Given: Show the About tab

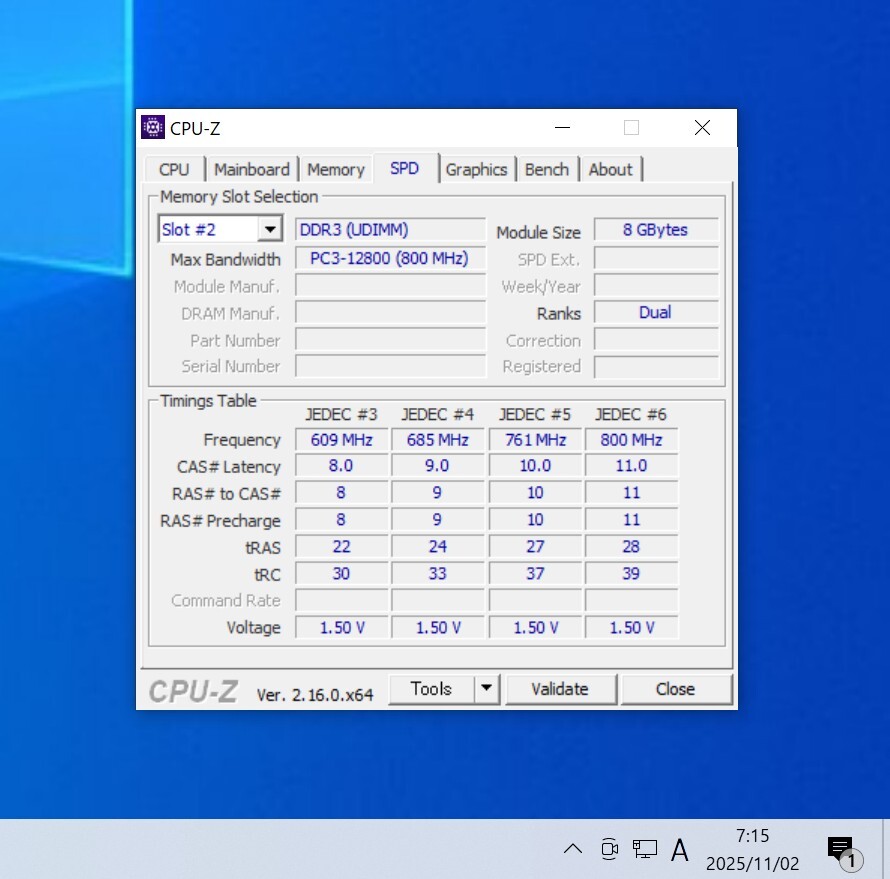Looking at the screenshot, I should point(610,169).
